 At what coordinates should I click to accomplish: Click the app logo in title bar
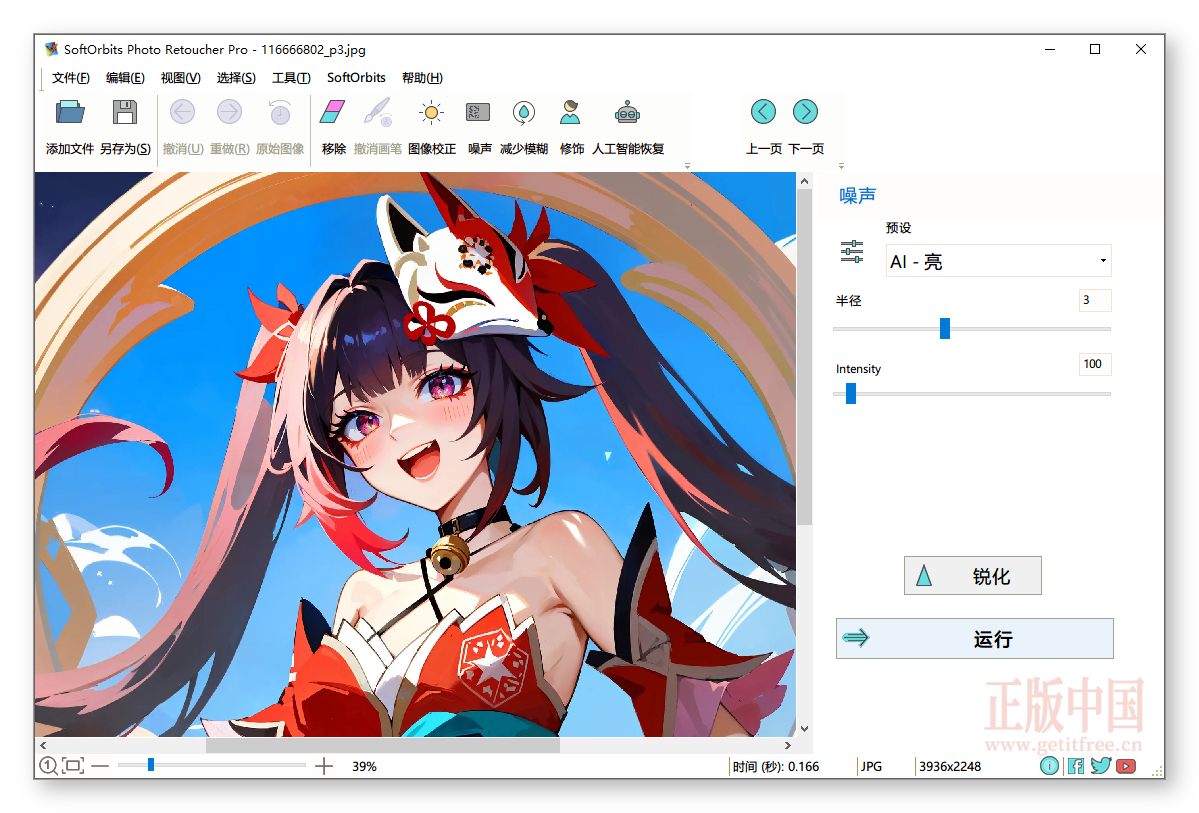point(51,49)
